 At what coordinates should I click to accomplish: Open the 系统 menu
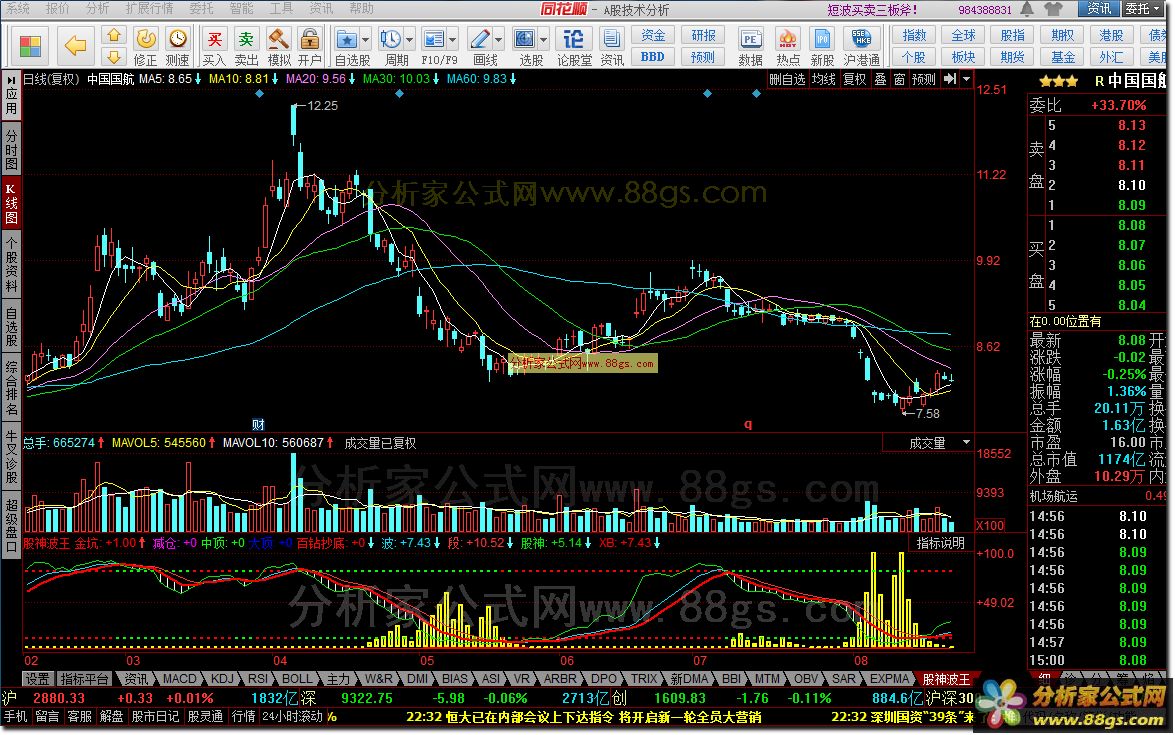pos(18,8)
